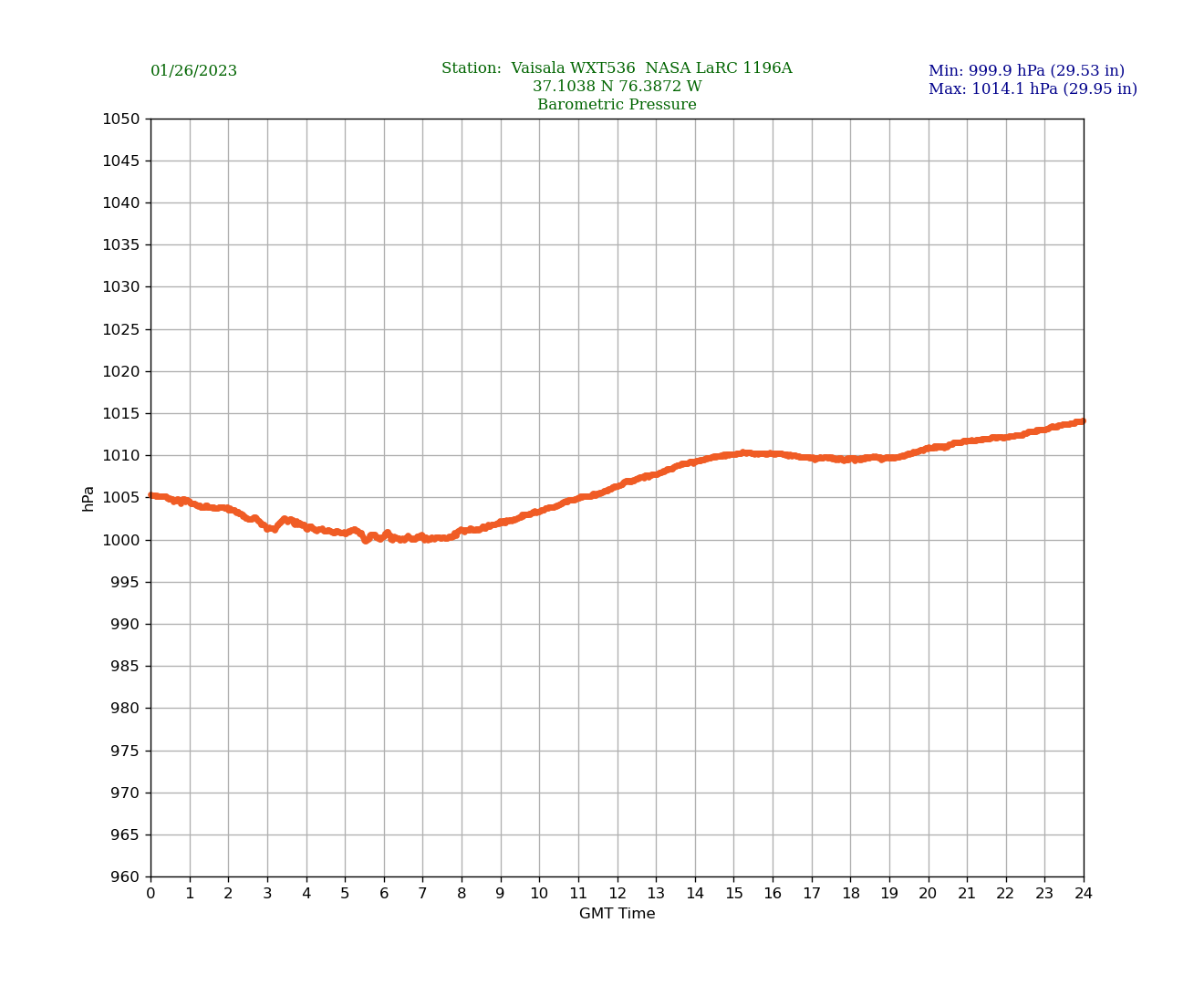Click the Min 999.9 hPa reading
The height and width of the screenshot is (985, 1204).
(1026, 71)
